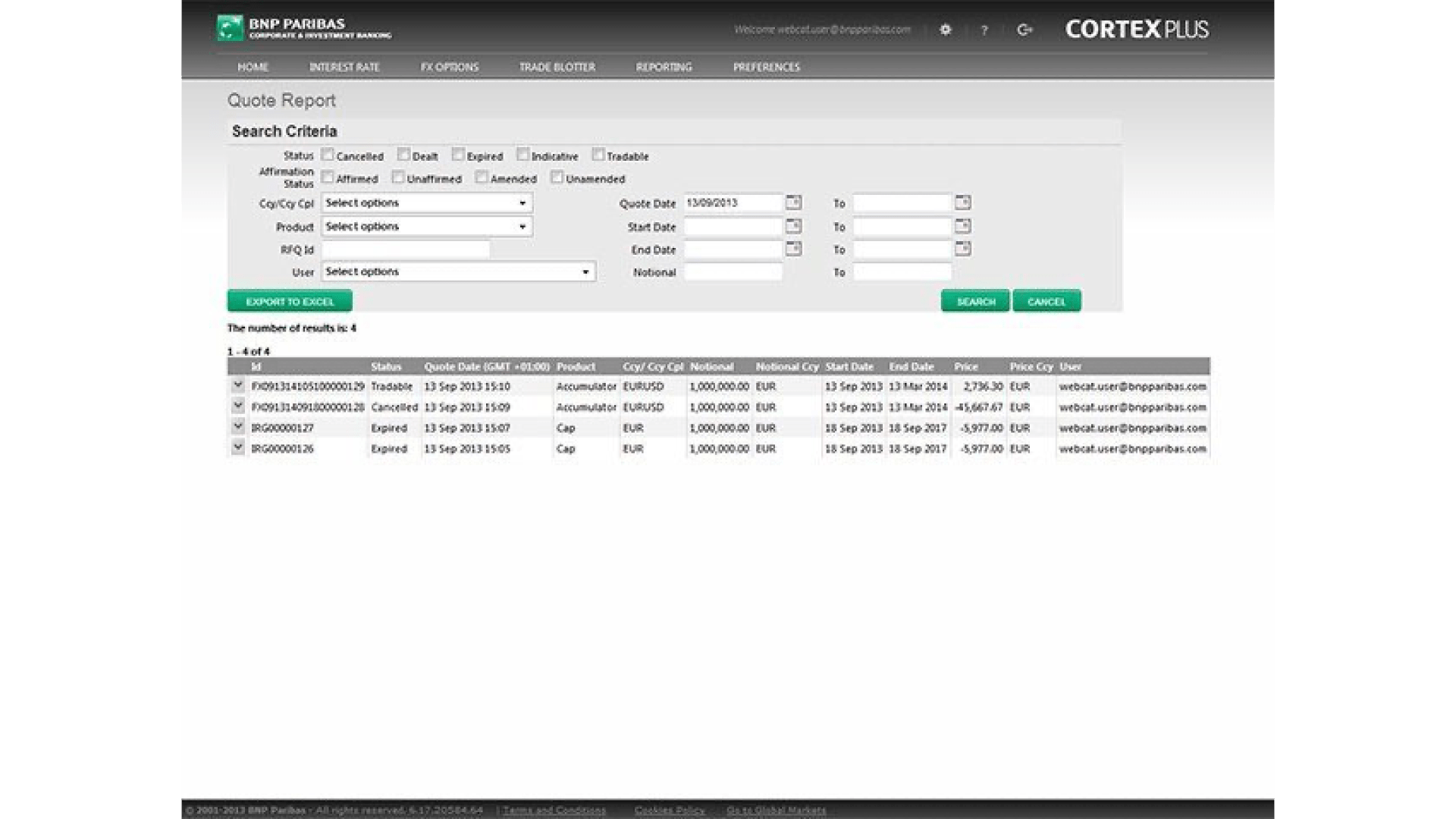
Task: Open the calendar picker for End Date
Action: pyautogui.click(x=793, y=249)
